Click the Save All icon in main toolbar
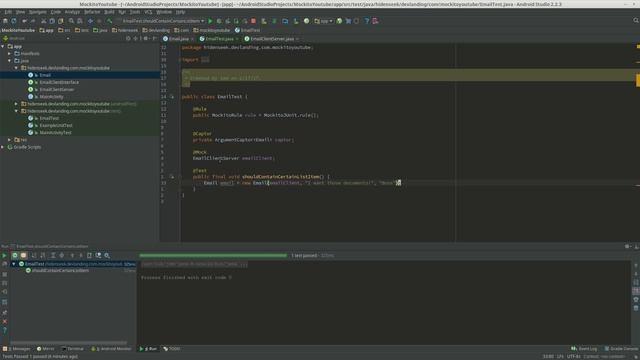The height and width of the screenshot is (360, 640). tap(5, 21)
